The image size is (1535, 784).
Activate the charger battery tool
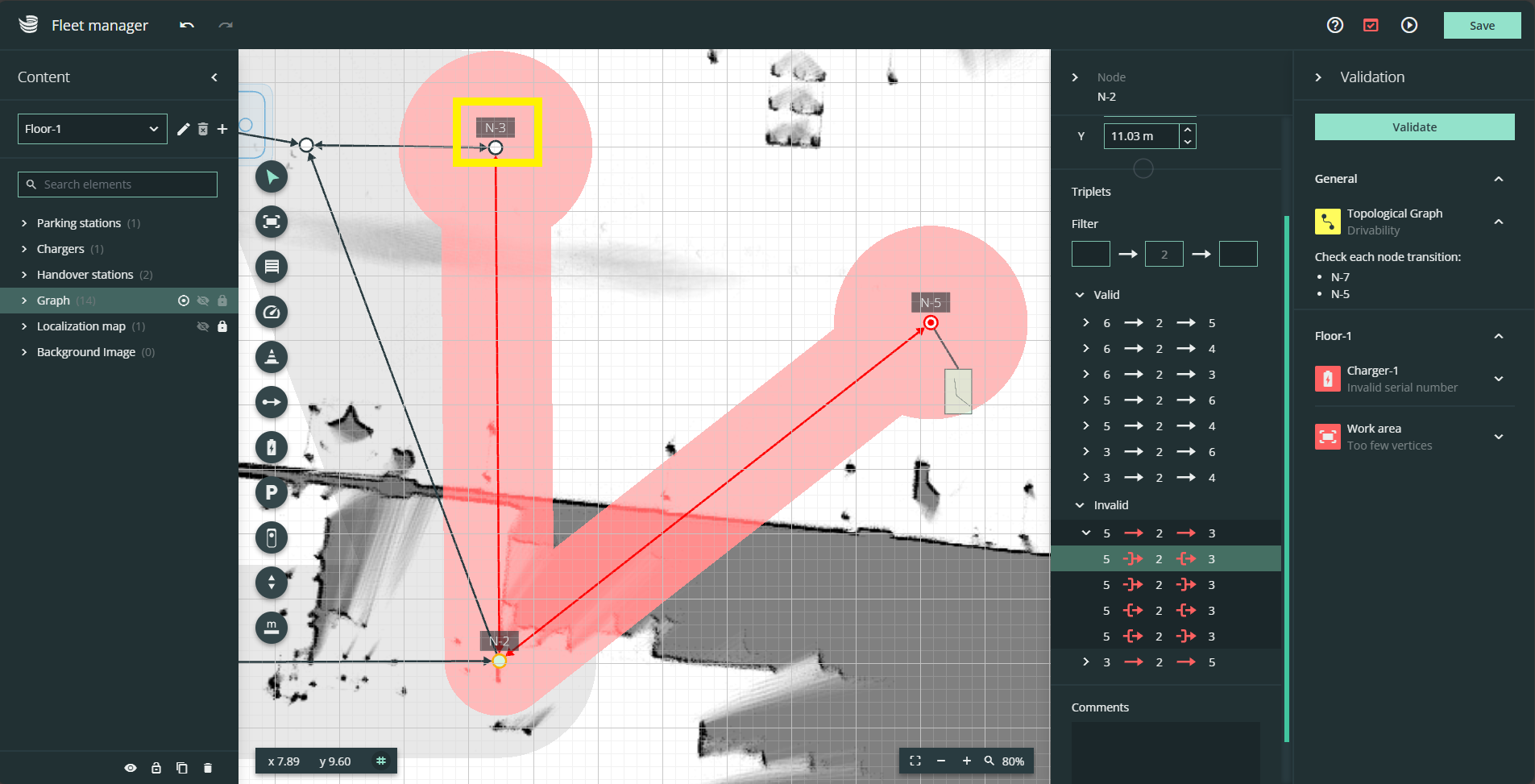(x=272, y=447)
